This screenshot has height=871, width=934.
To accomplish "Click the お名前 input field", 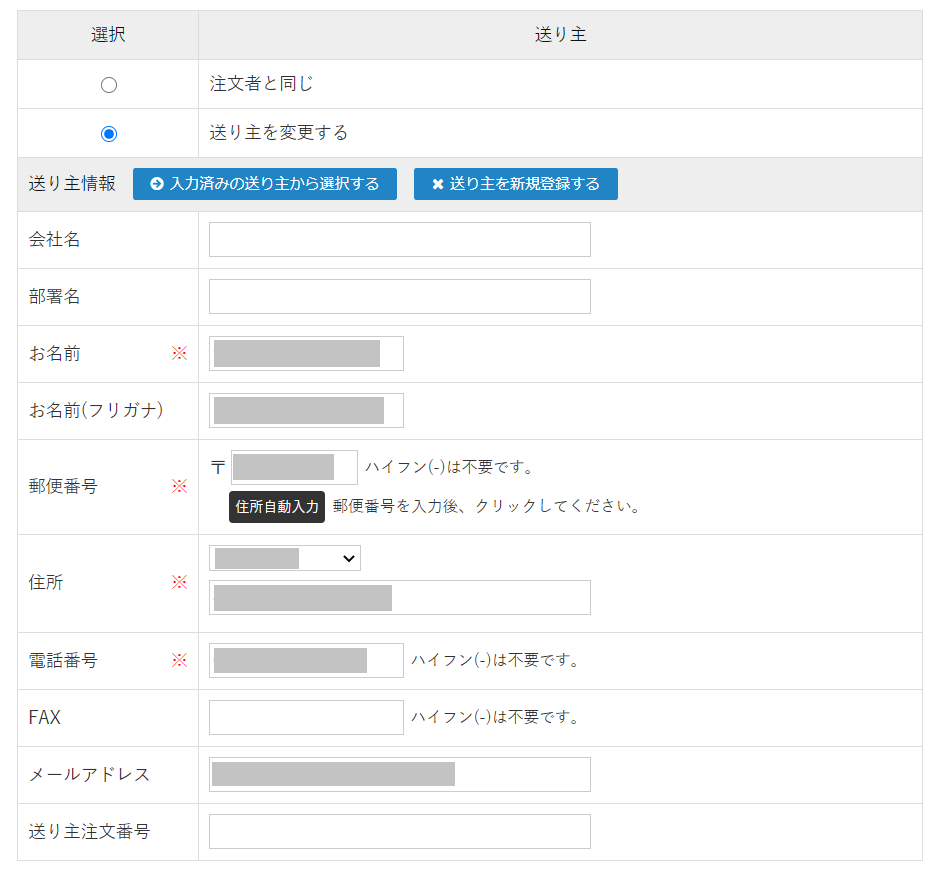I will 306,354.
